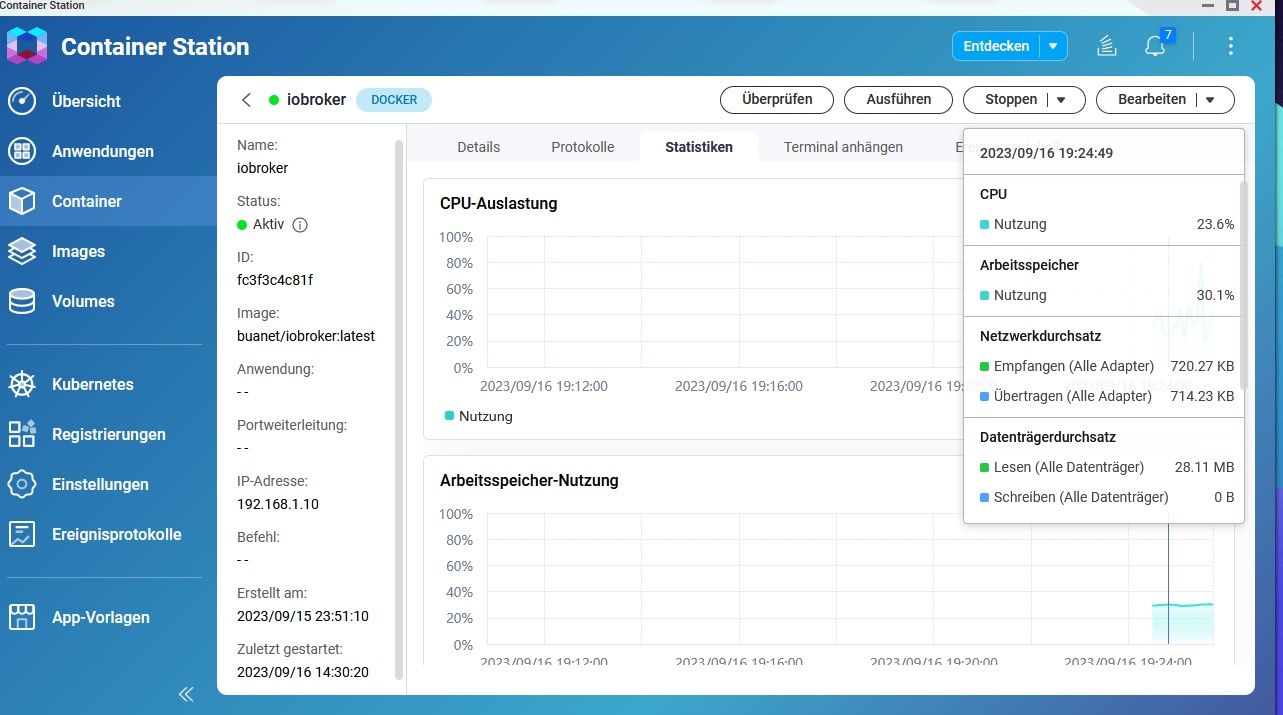This screenshot has height=715, width=1283.
Task: Click the CPU-Auslastung chart title
Action: pos(499,204)
